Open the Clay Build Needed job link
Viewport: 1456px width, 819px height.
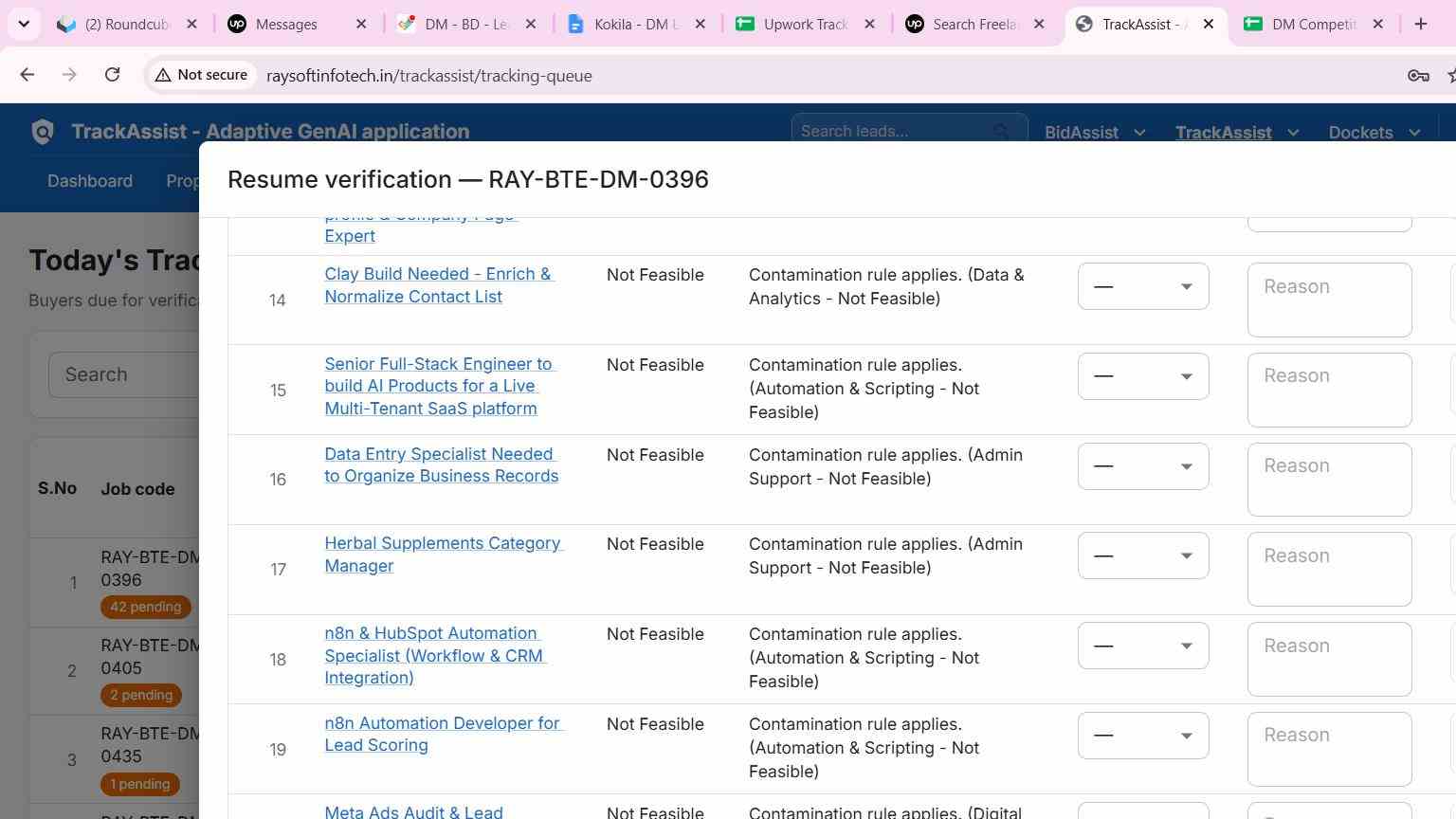point(438,285)
